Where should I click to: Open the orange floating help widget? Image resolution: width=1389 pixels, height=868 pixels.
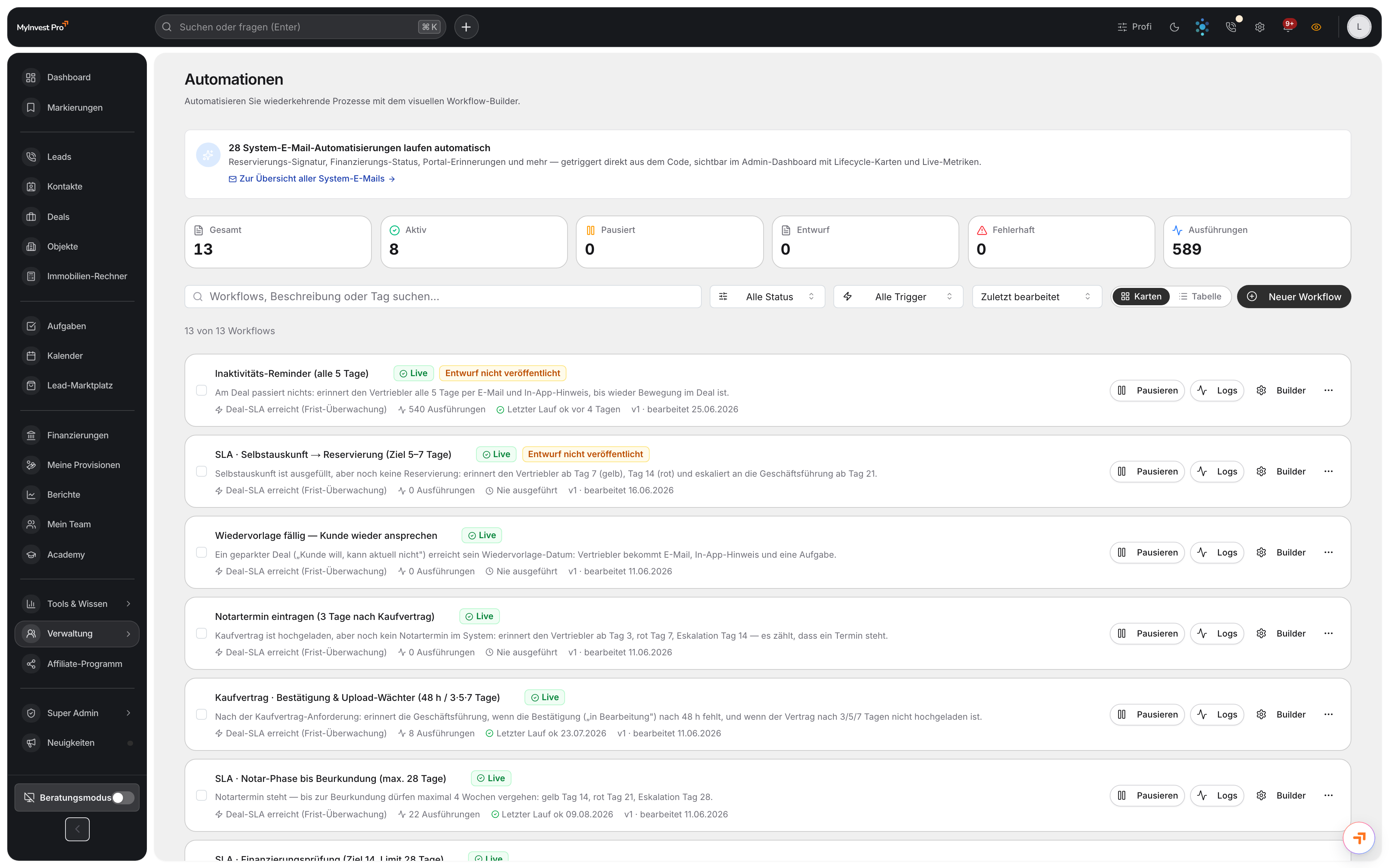pyautogui.click(x=1358, y=838)
